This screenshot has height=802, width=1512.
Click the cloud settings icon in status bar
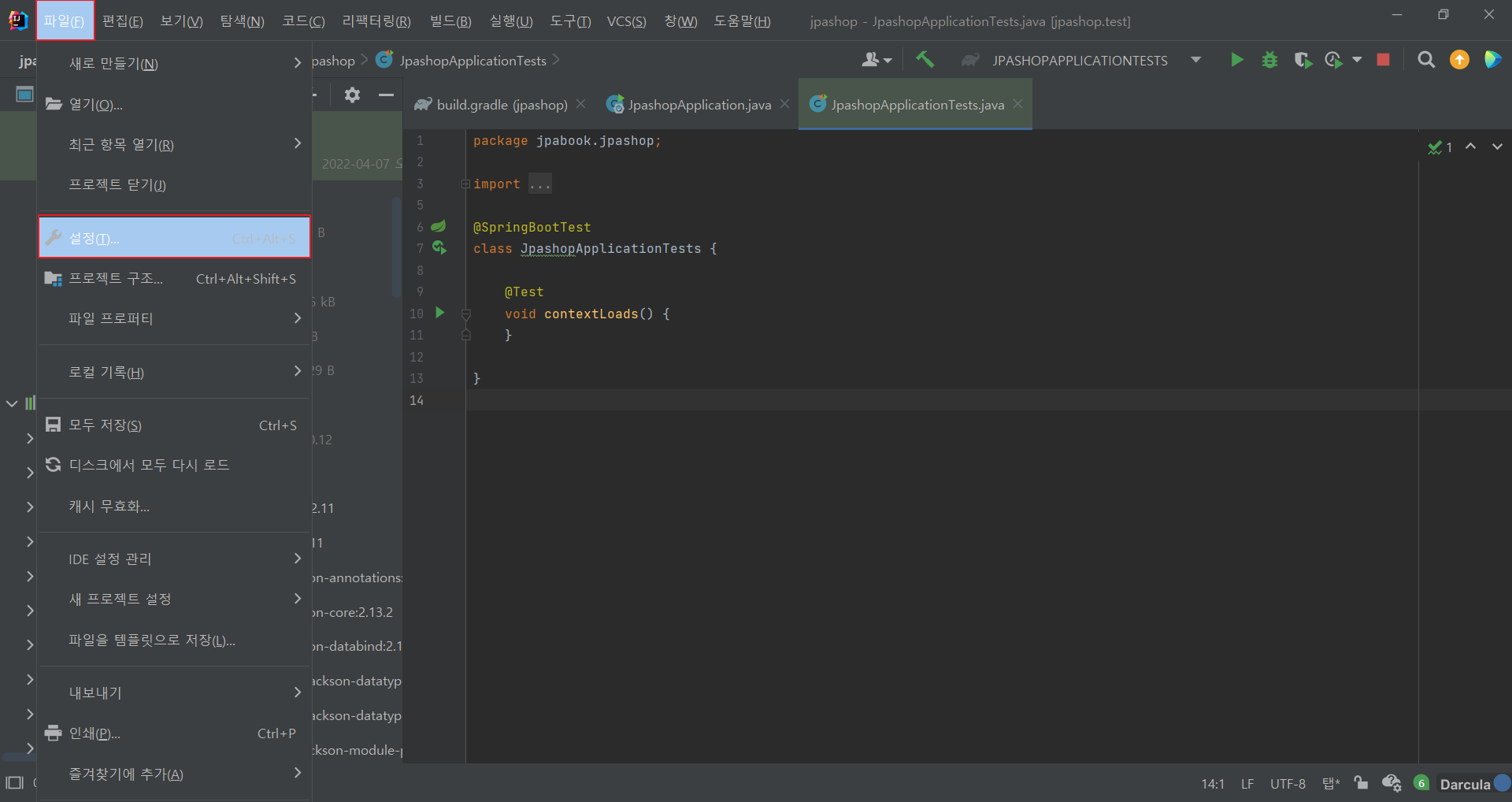1392,783
